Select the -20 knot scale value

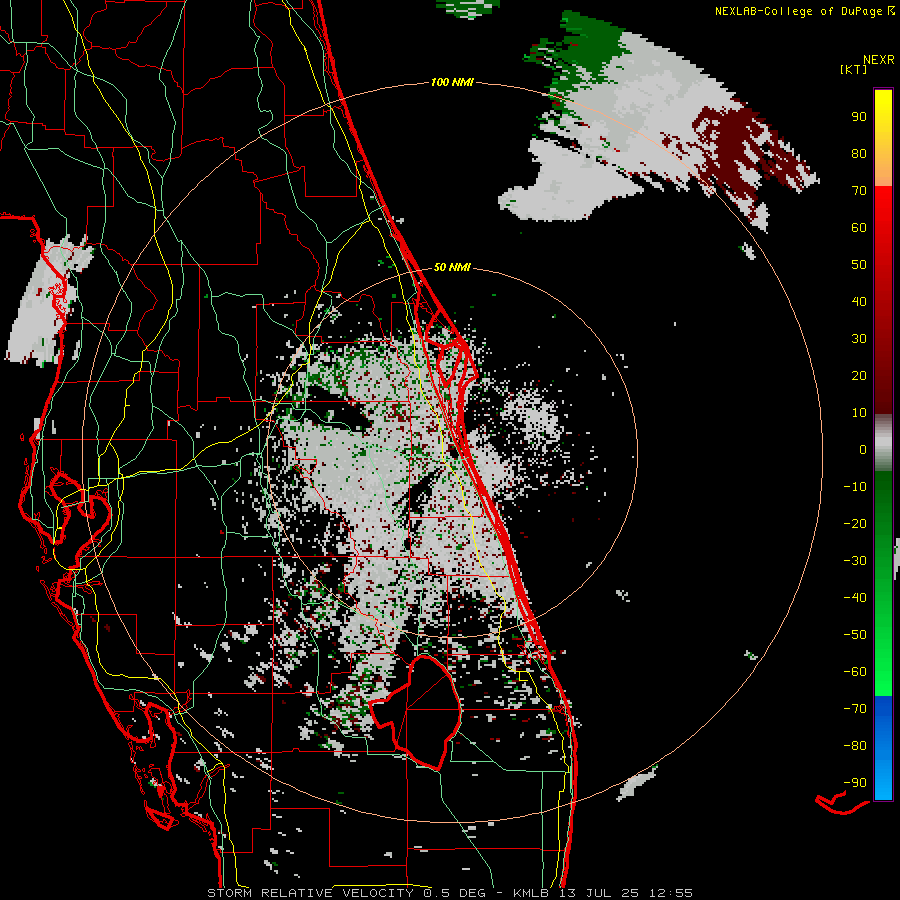pos(855,524)
